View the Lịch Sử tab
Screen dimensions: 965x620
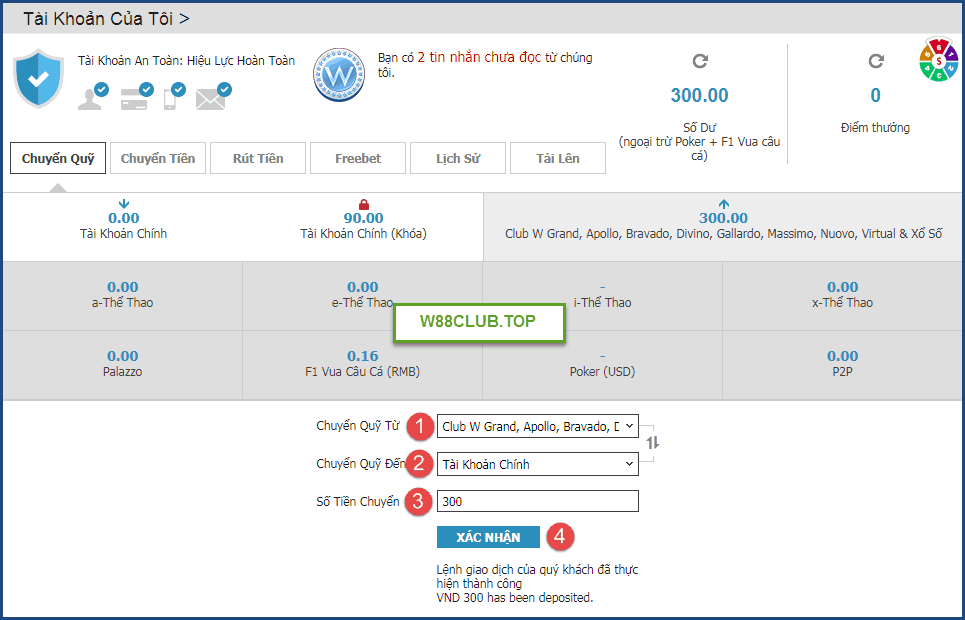click(458, 158)
